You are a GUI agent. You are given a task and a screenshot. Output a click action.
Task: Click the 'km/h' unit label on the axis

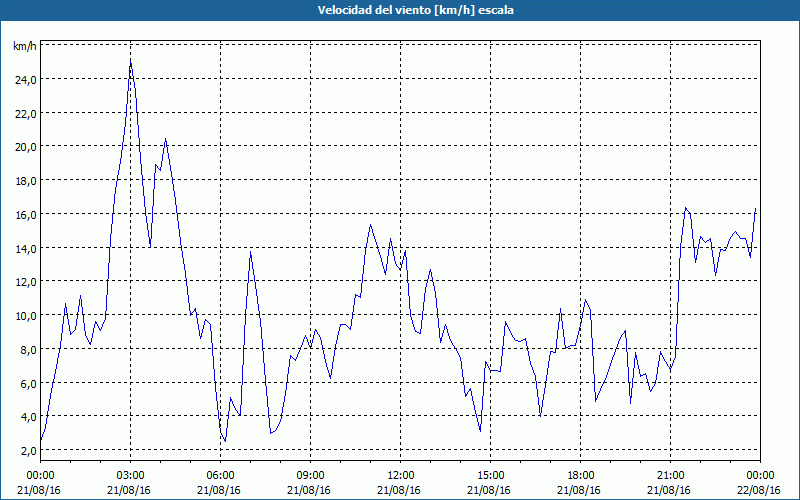[x=25, y=46]
